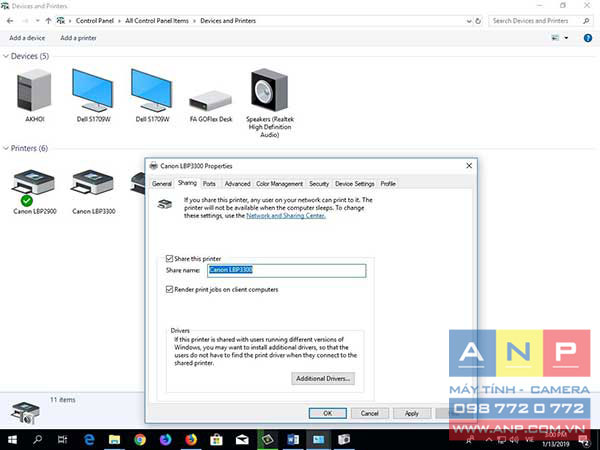
Task: Open Task View from taskbar
Action: [62, 439]
